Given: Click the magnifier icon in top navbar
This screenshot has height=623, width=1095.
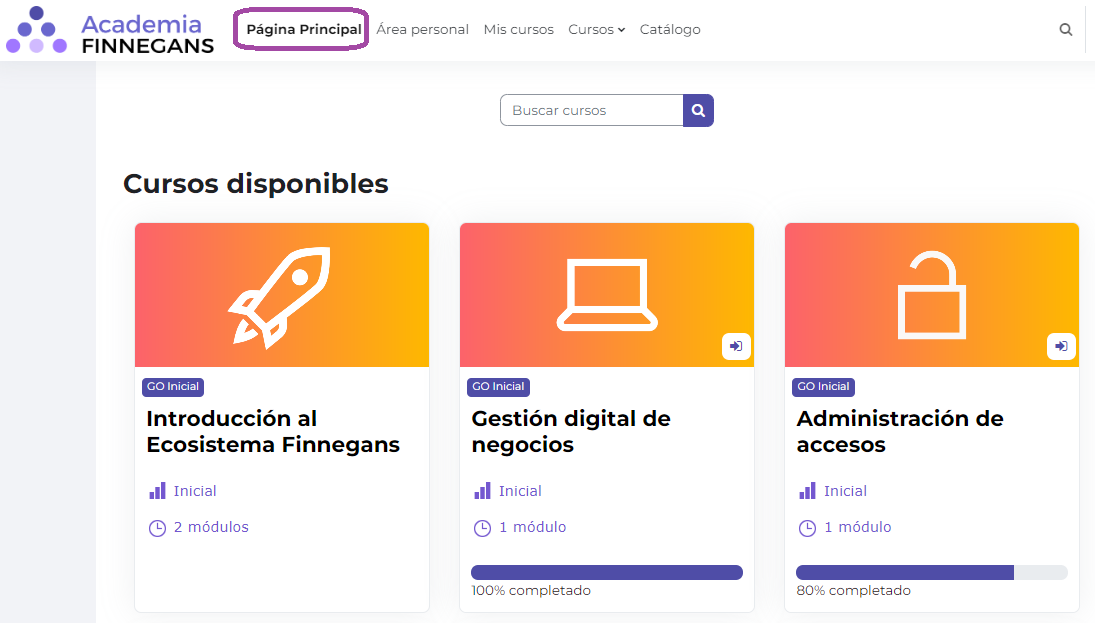Looking at the screenshot, I should pyautogui.click(x=1065, y=30).
